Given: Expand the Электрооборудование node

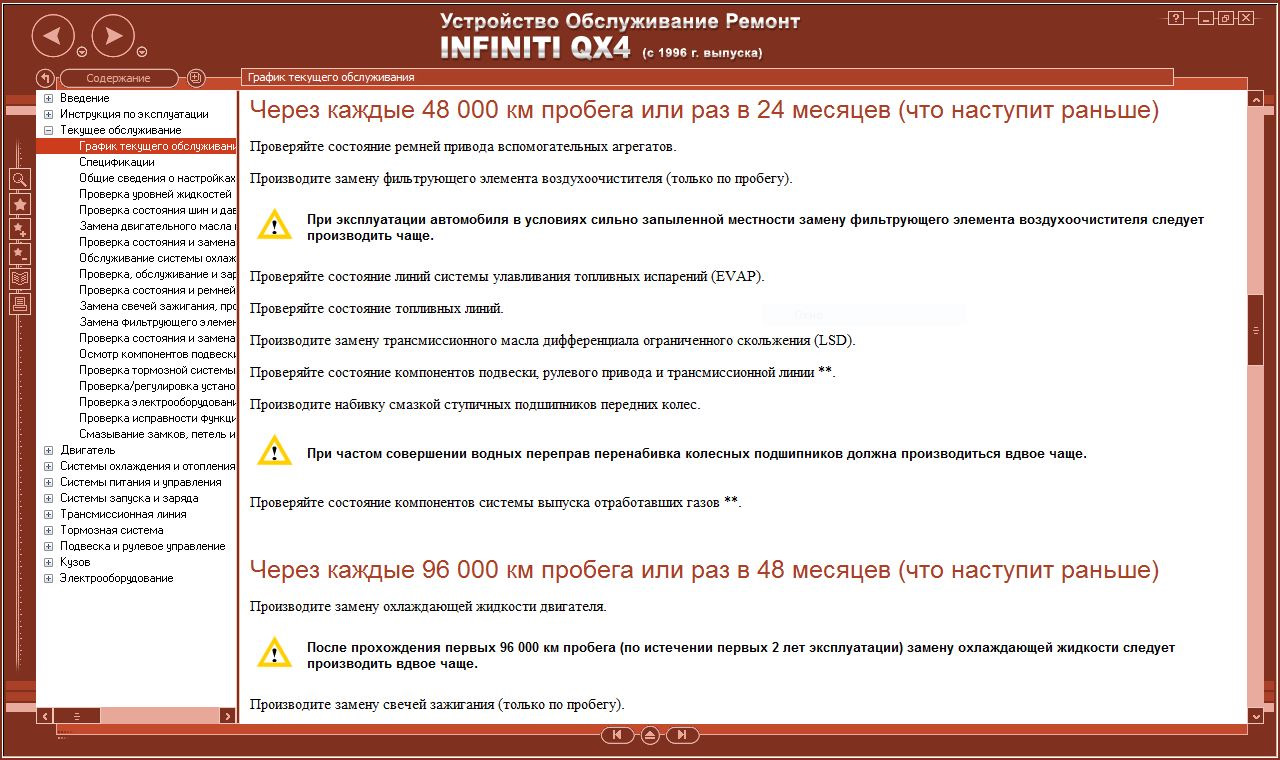Looking at the screenshot, I should (x=48, y=578).
